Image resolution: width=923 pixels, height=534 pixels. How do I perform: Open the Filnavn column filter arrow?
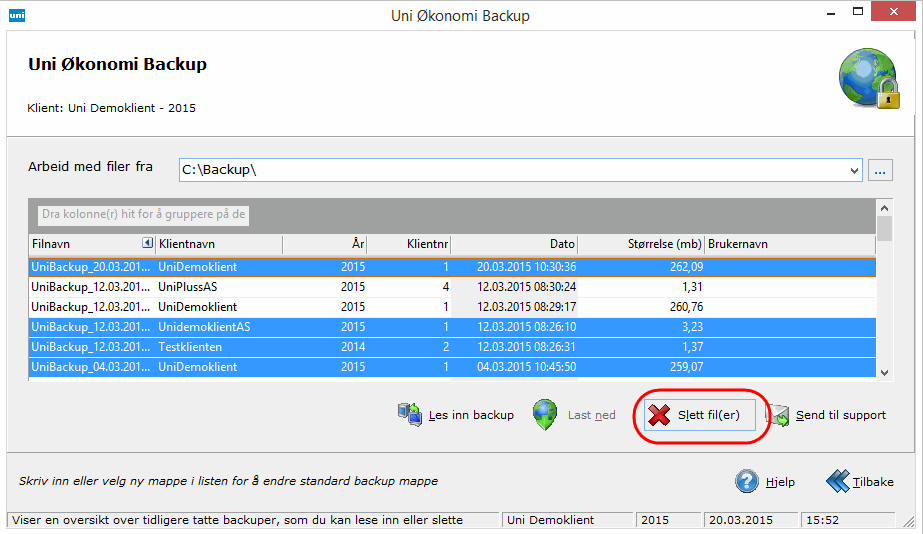pos(147,243)
